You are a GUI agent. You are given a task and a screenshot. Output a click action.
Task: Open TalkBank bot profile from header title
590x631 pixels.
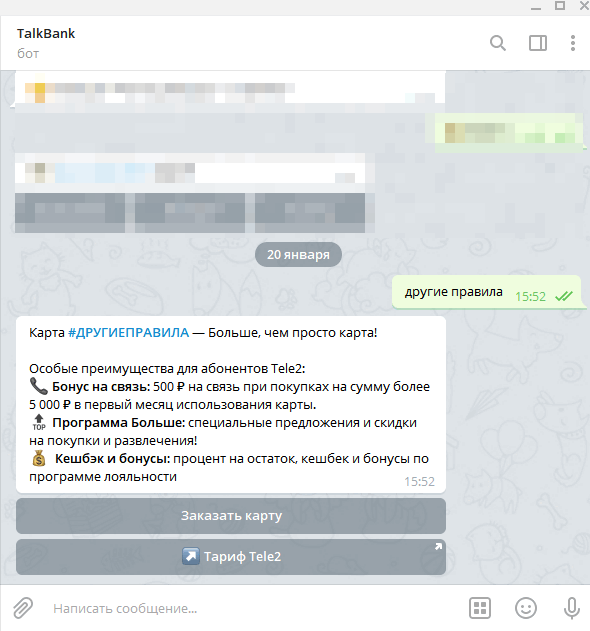tap(46, 33)
